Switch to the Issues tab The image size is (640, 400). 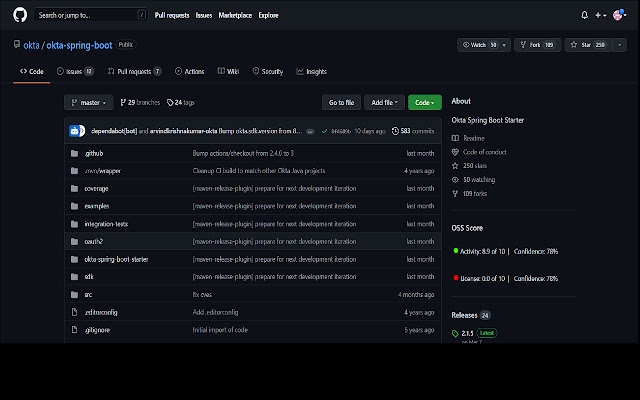pos(75,71)
